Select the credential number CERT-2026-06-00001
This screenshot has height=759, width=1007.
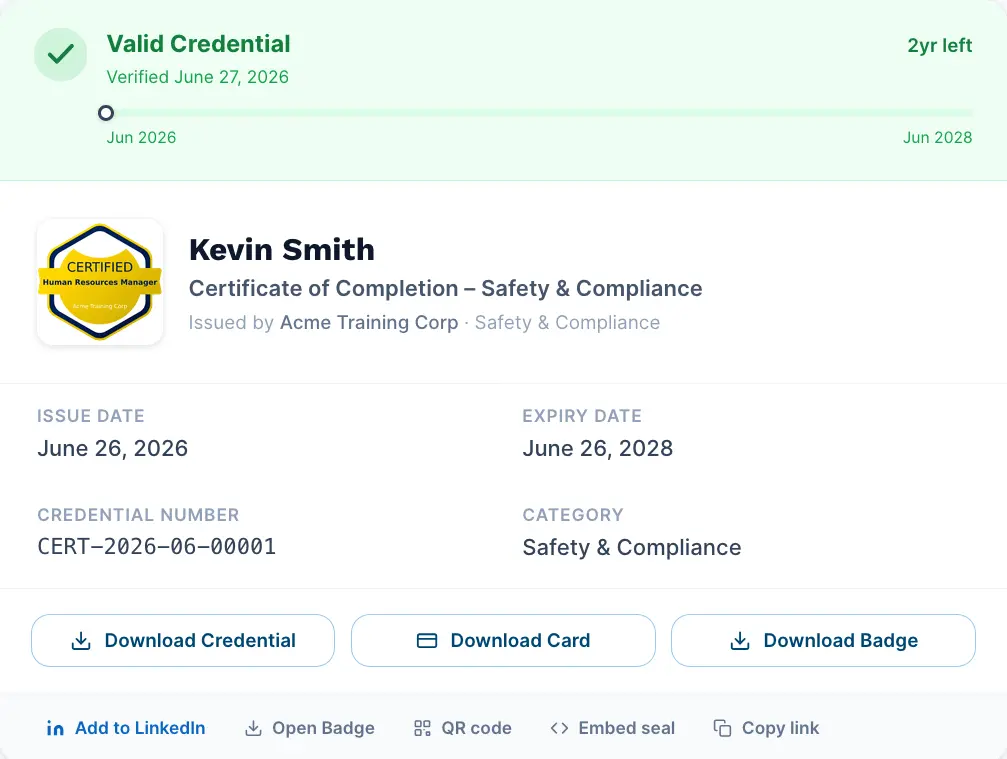click(157, 547)
